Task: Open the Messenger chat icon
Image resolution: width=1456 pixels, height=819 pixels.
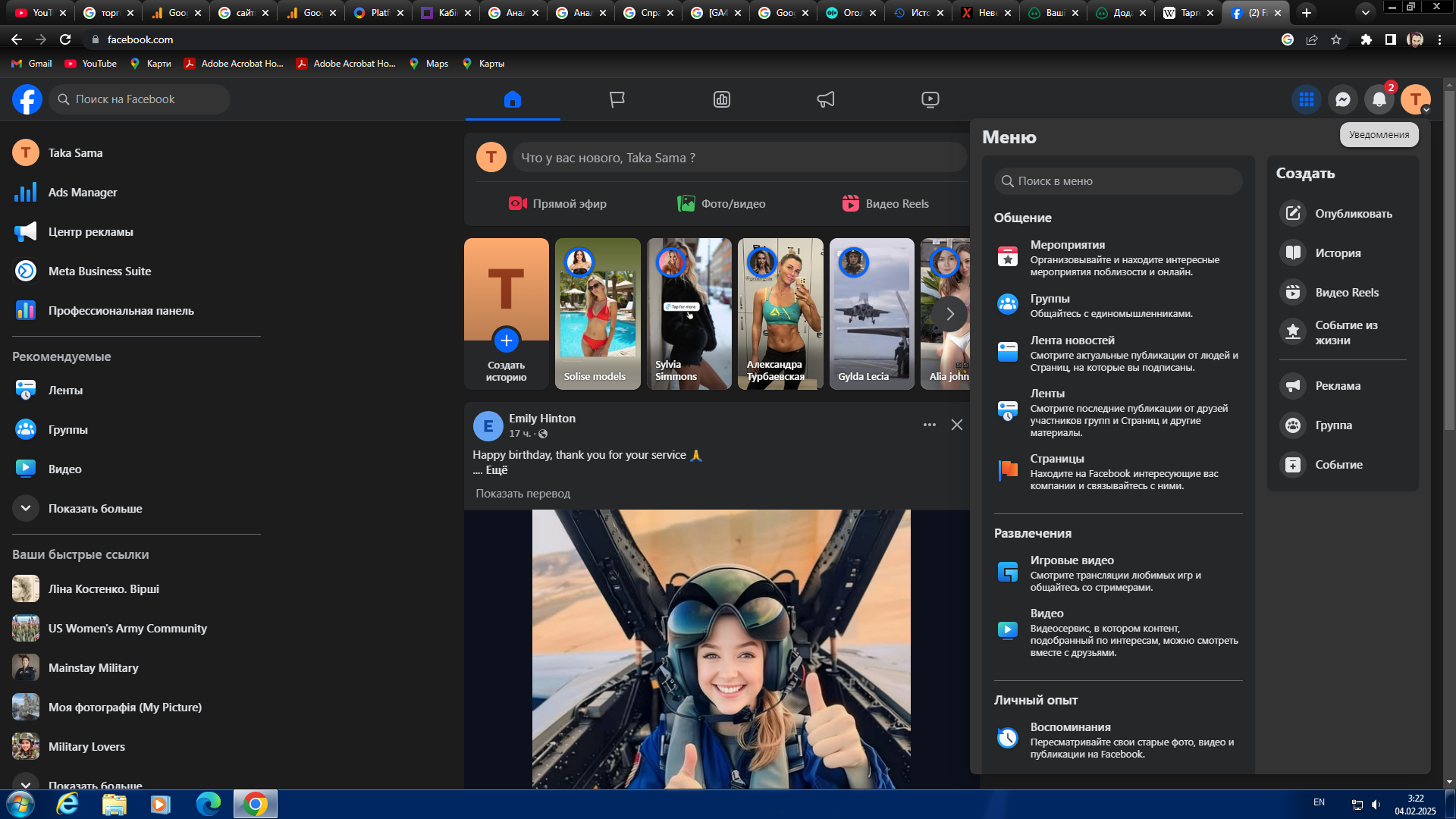Action: pos(1342,99)
